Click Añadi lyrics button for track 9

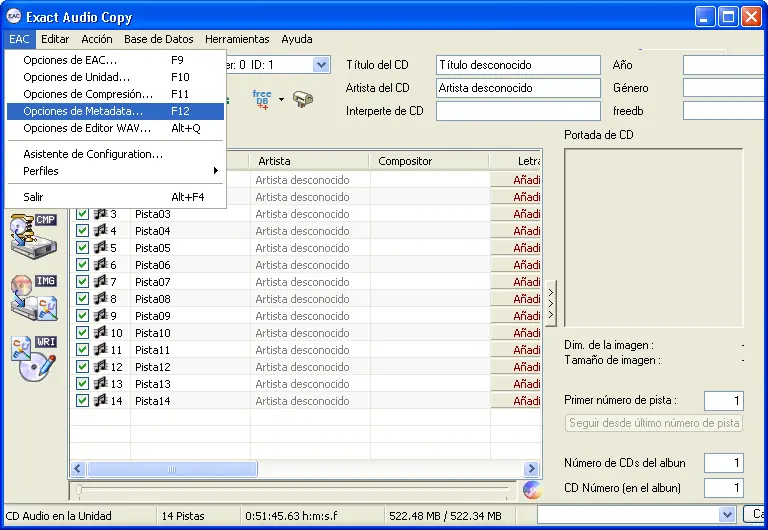coord(516,316)
